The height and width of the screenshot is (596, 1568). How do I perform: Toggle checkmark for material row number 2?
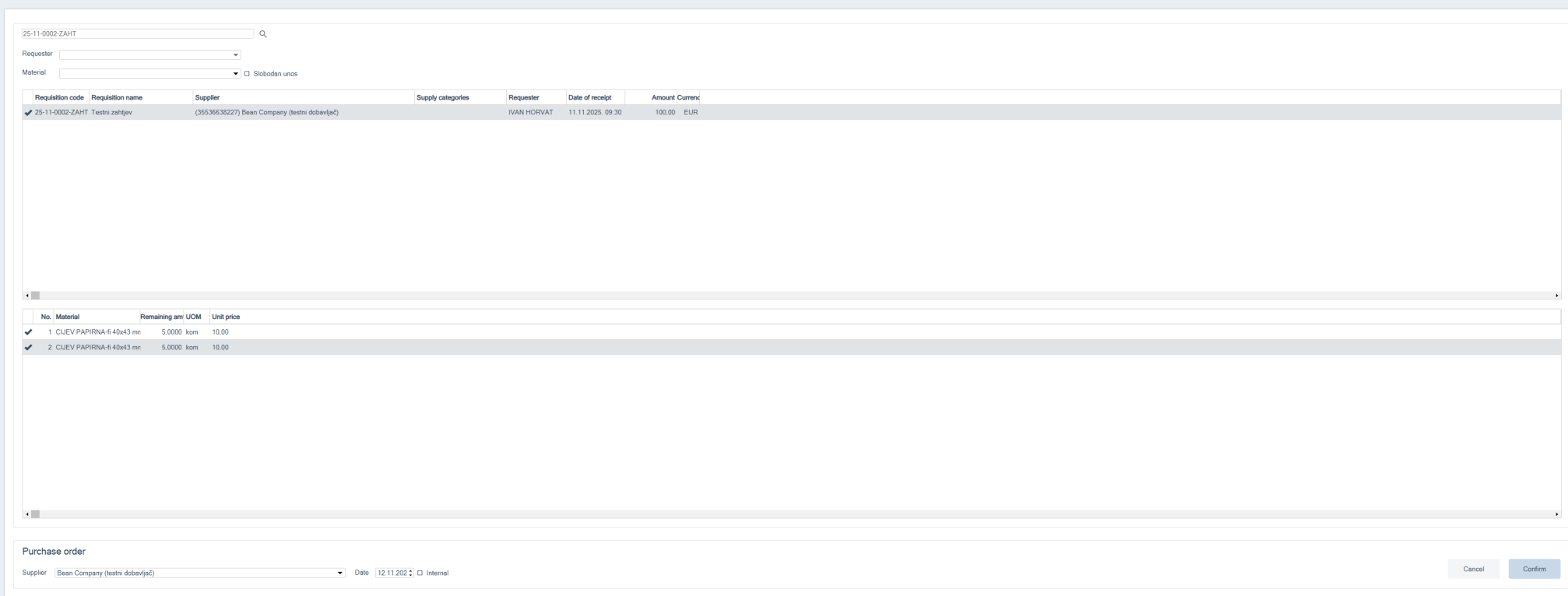pos(29,348)
